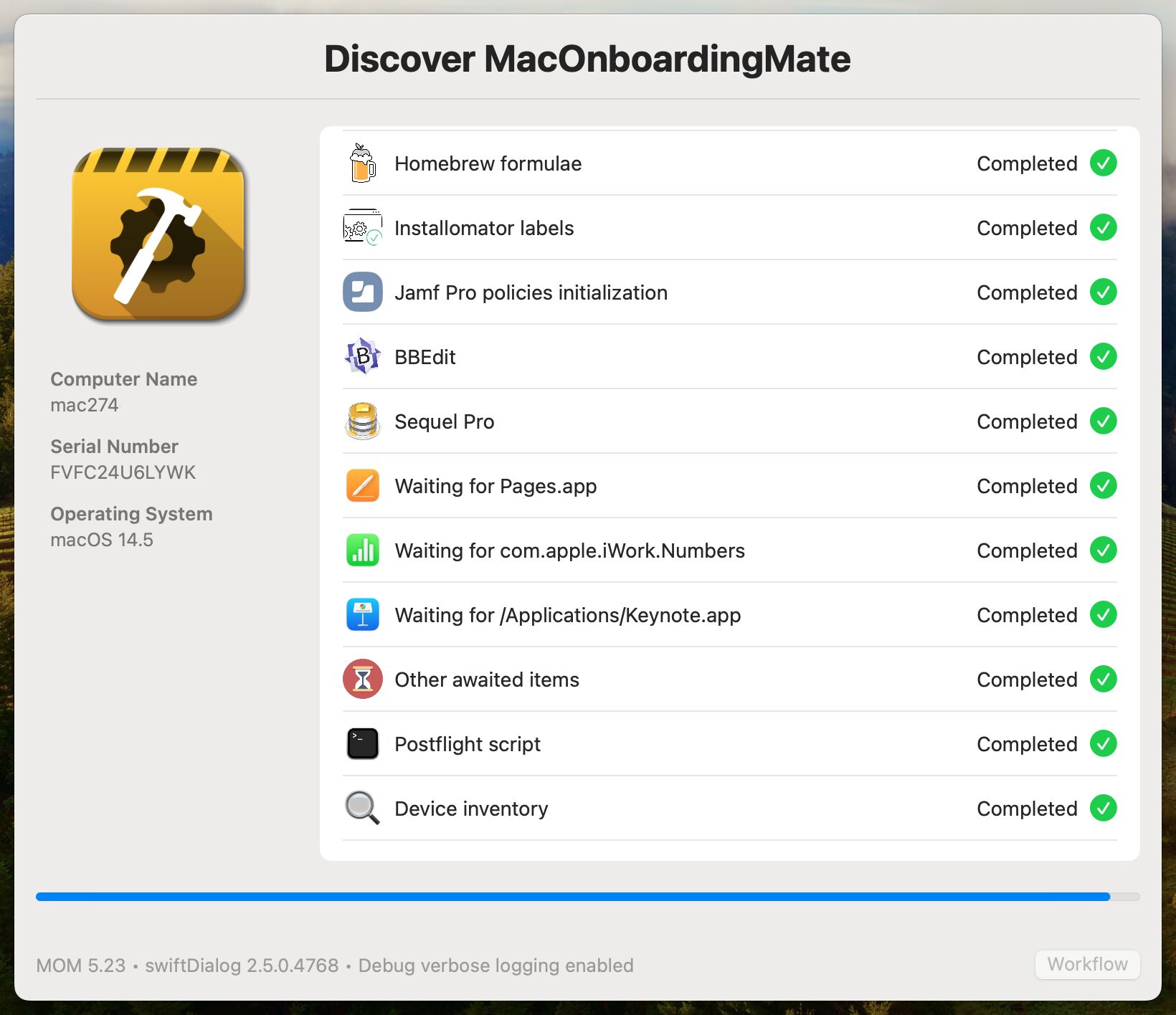
Task: Select the 'BBEdit' row label
Action: coord(425,357)
